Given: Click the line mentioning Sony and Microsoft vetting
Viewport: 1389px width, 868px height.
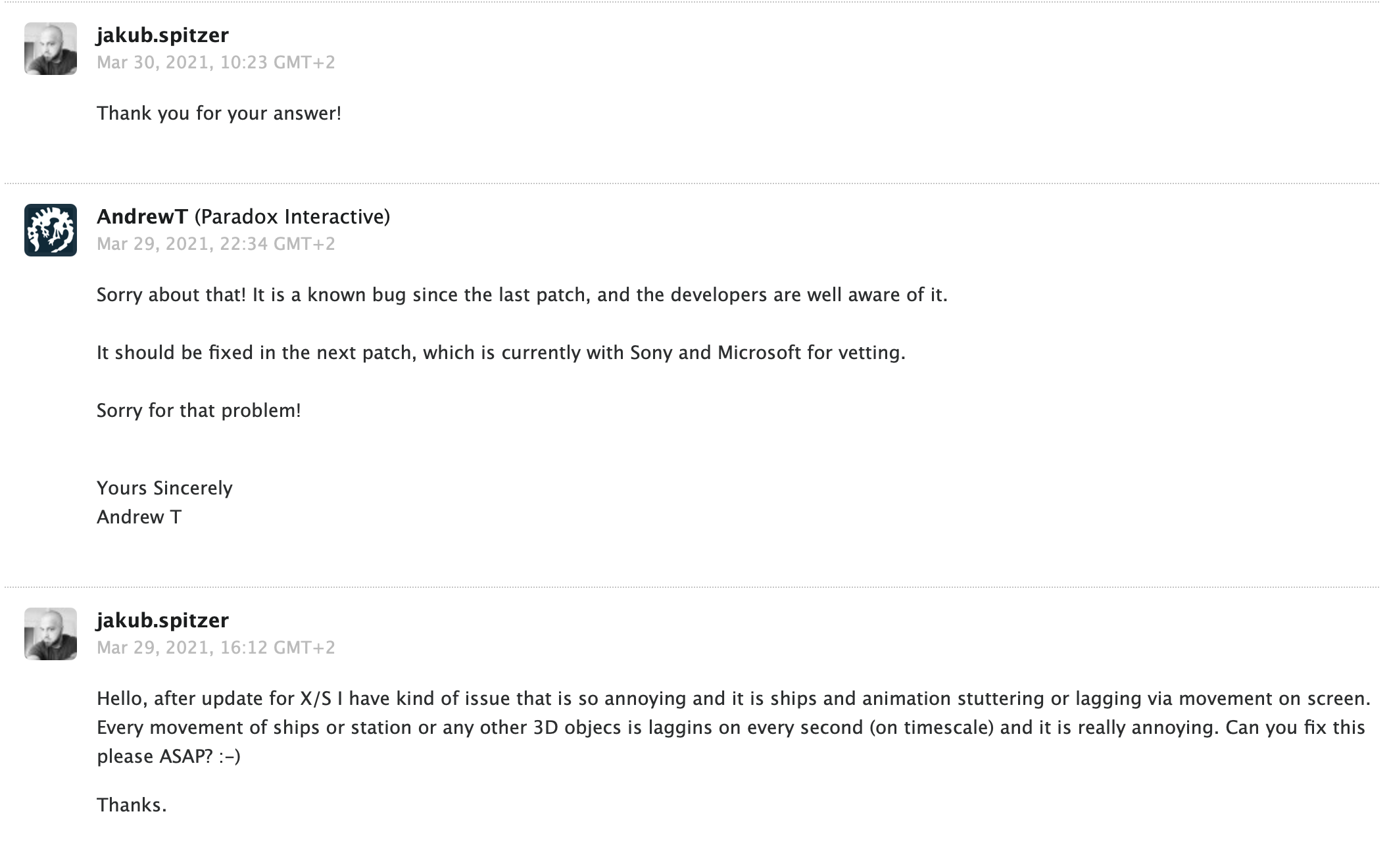Looking at the screenshot, I should (500, 352).
